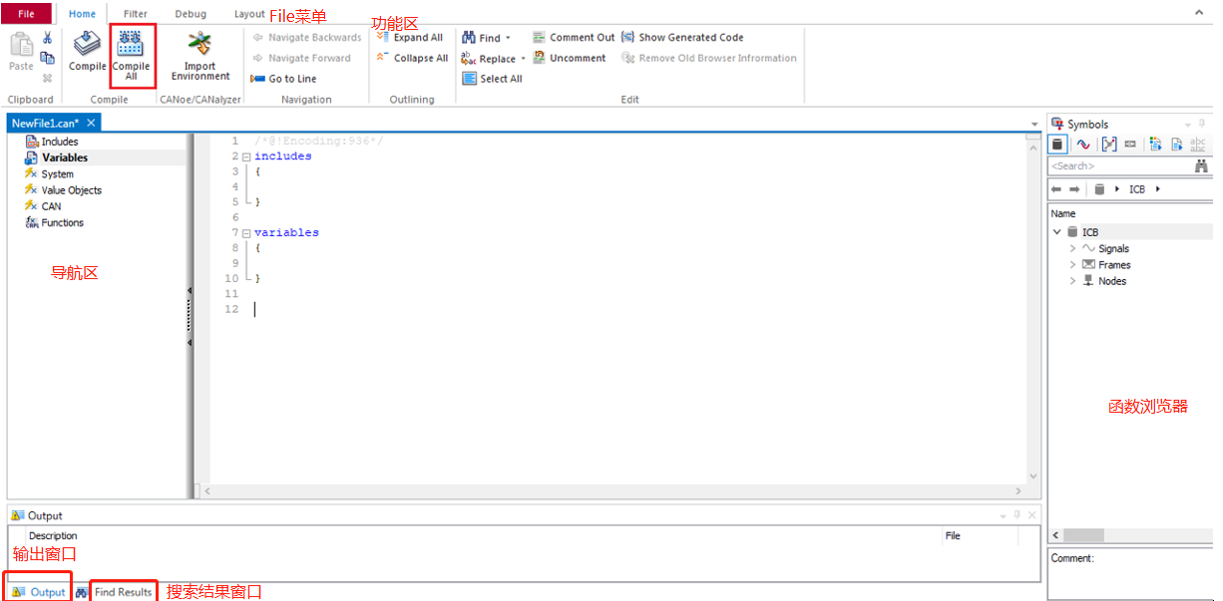Click Remove Old Browser Information
The width and height of the screenshot is (1223, 601).
coord(709,58)
